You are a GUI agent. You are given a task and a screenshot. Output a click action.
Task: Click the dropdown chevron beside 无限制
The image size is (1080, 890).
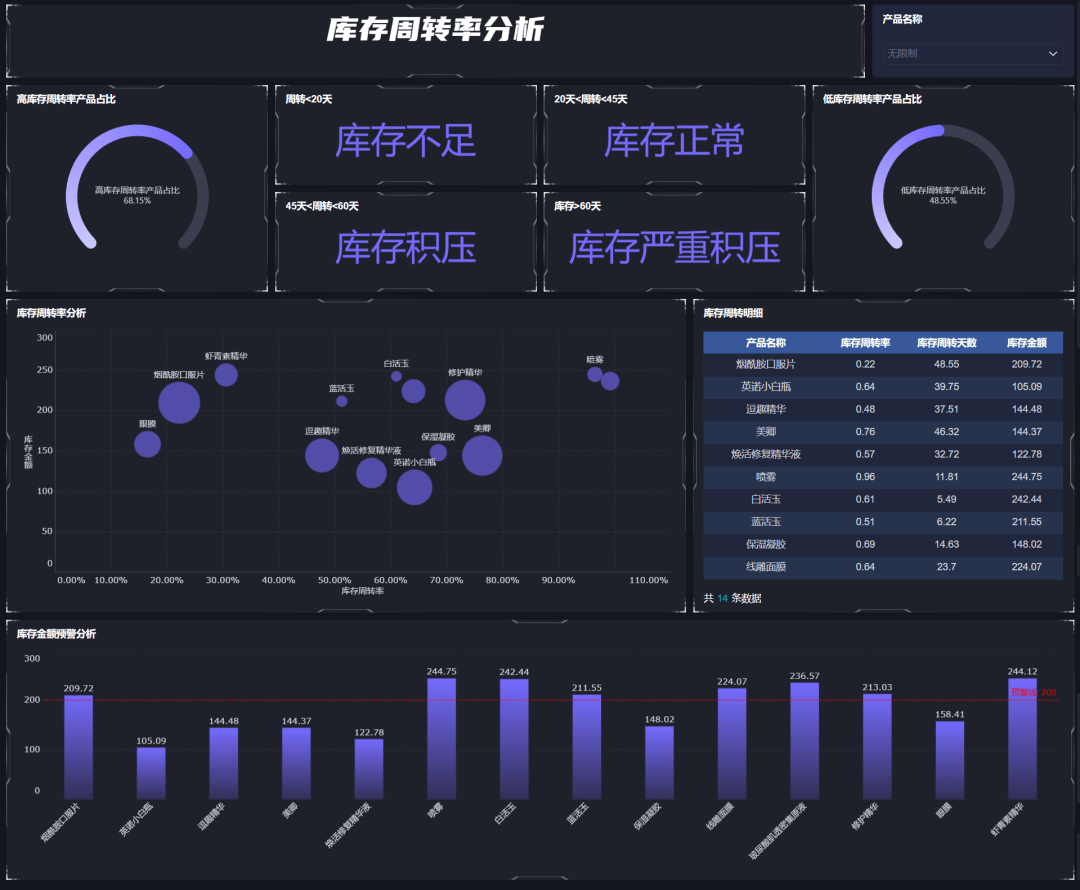tap(1053, 54)
